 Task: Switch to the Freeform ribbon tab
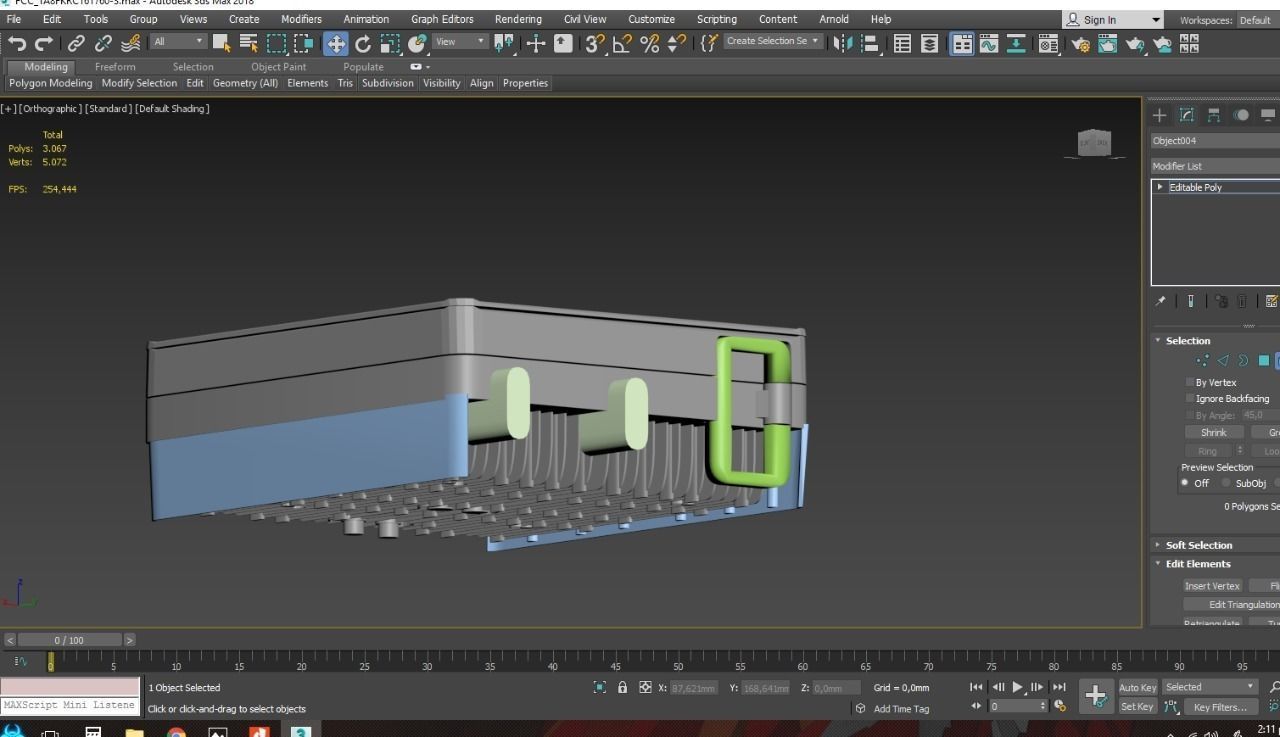pos(116,66)
